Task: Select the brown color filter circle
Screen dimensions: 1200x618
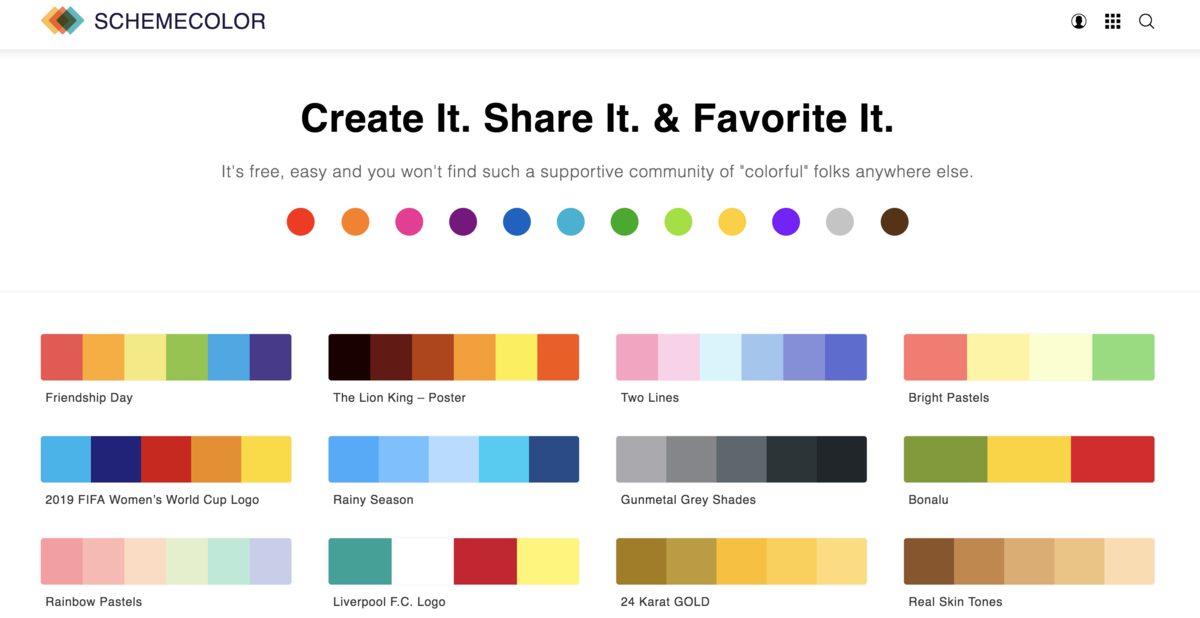Action: pyautogui.click(x=894, y=222)
